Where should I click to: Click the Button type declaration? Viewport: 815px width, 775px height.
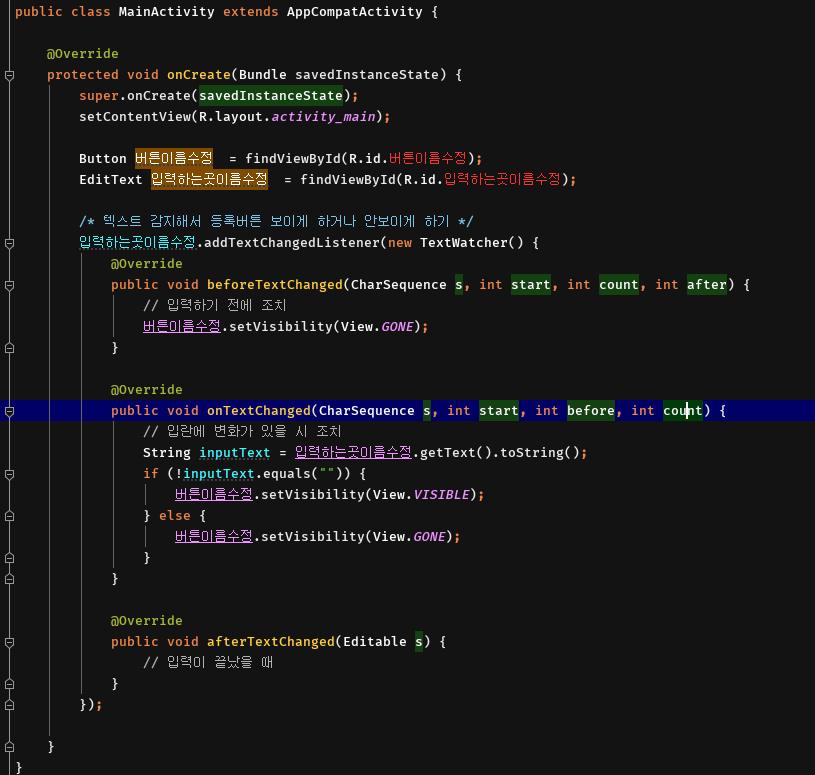point(103,159)
